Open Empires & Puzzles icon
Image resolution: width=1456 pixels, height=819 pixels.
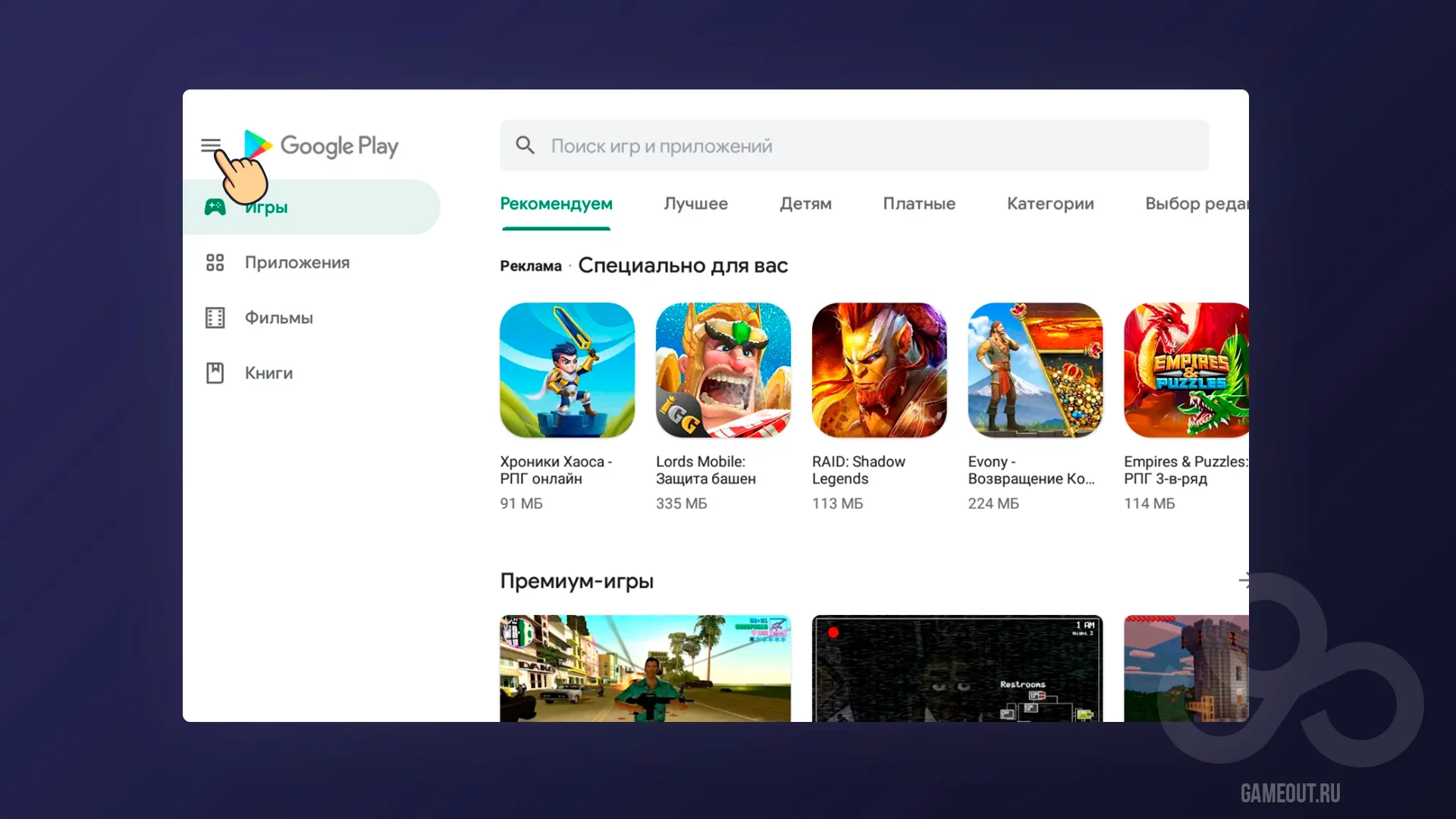pyautogui.click(x=1185, y=370)
